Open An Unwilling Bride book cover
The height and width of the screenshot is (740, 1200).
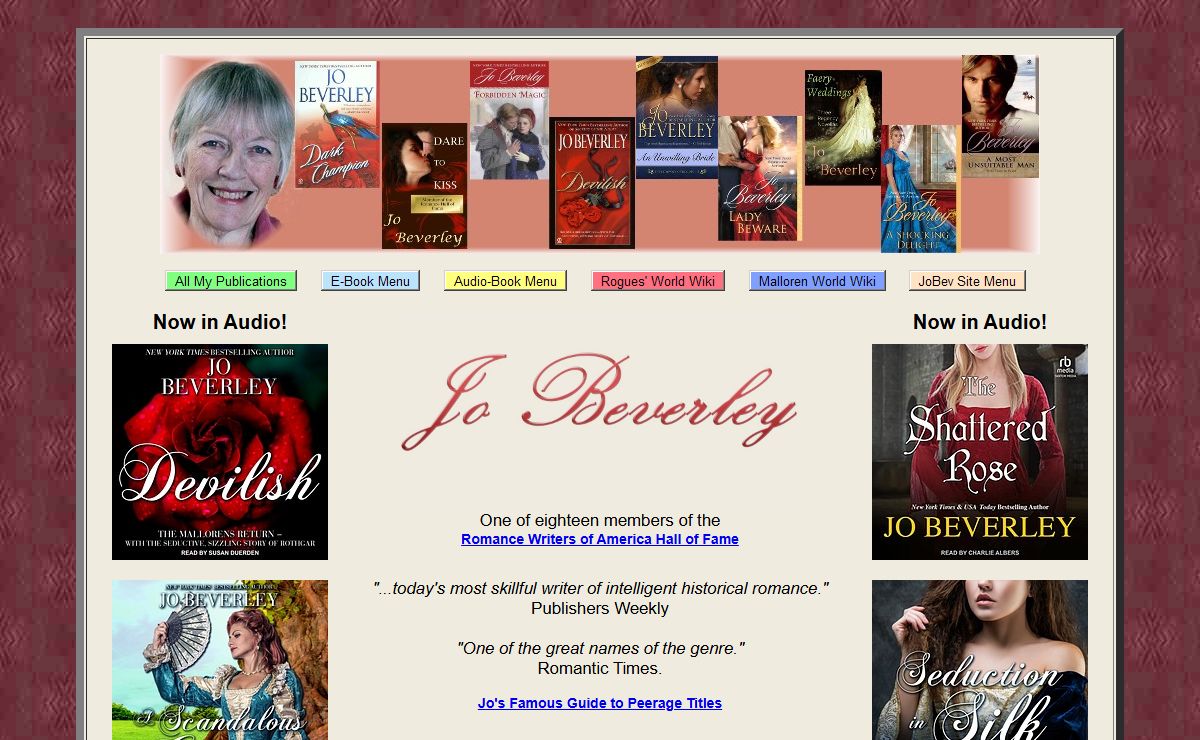click(x=676, y=117)
